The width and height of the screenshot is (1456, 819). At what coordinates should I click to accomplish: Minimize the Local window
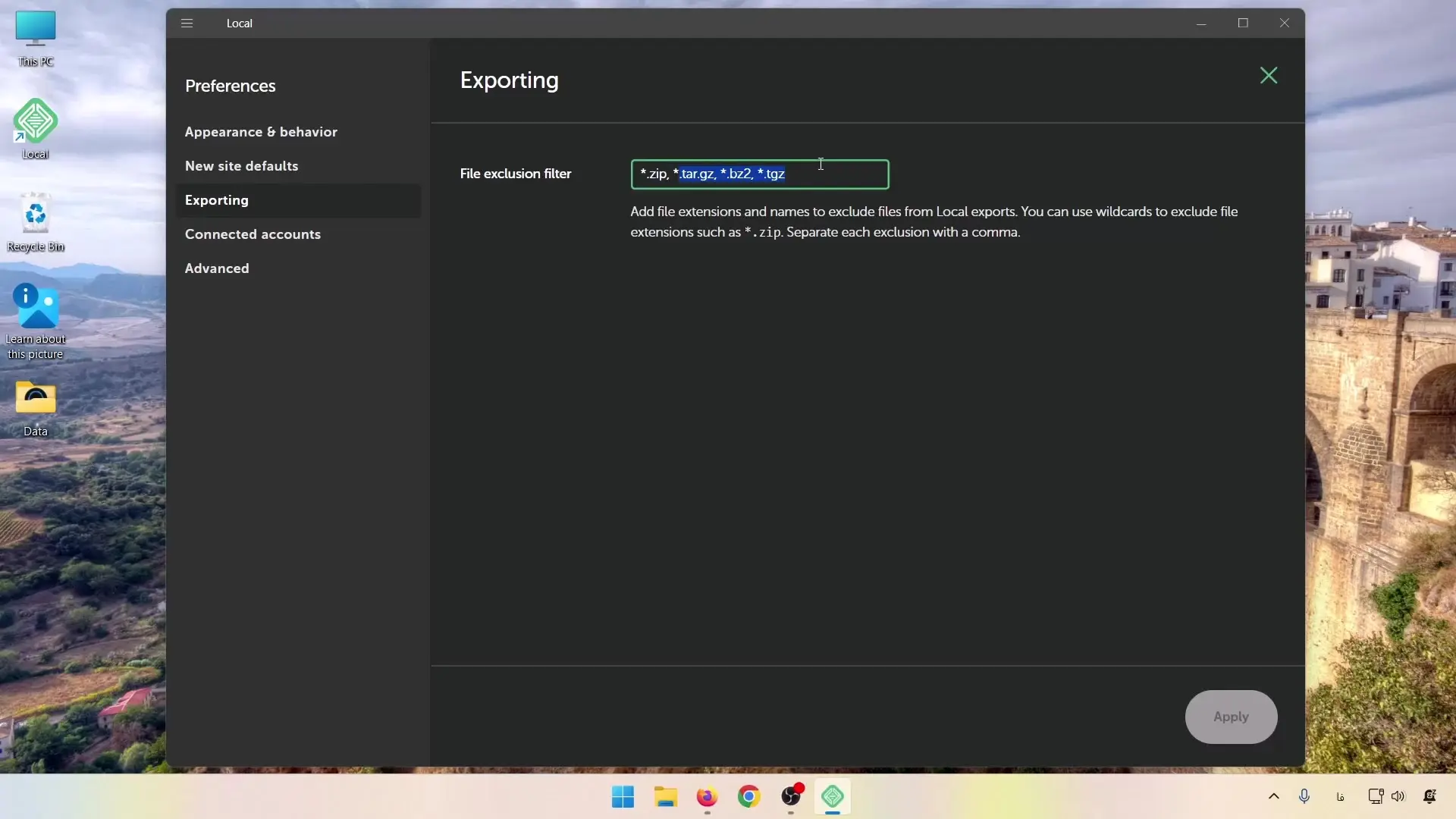(1201, 24)
